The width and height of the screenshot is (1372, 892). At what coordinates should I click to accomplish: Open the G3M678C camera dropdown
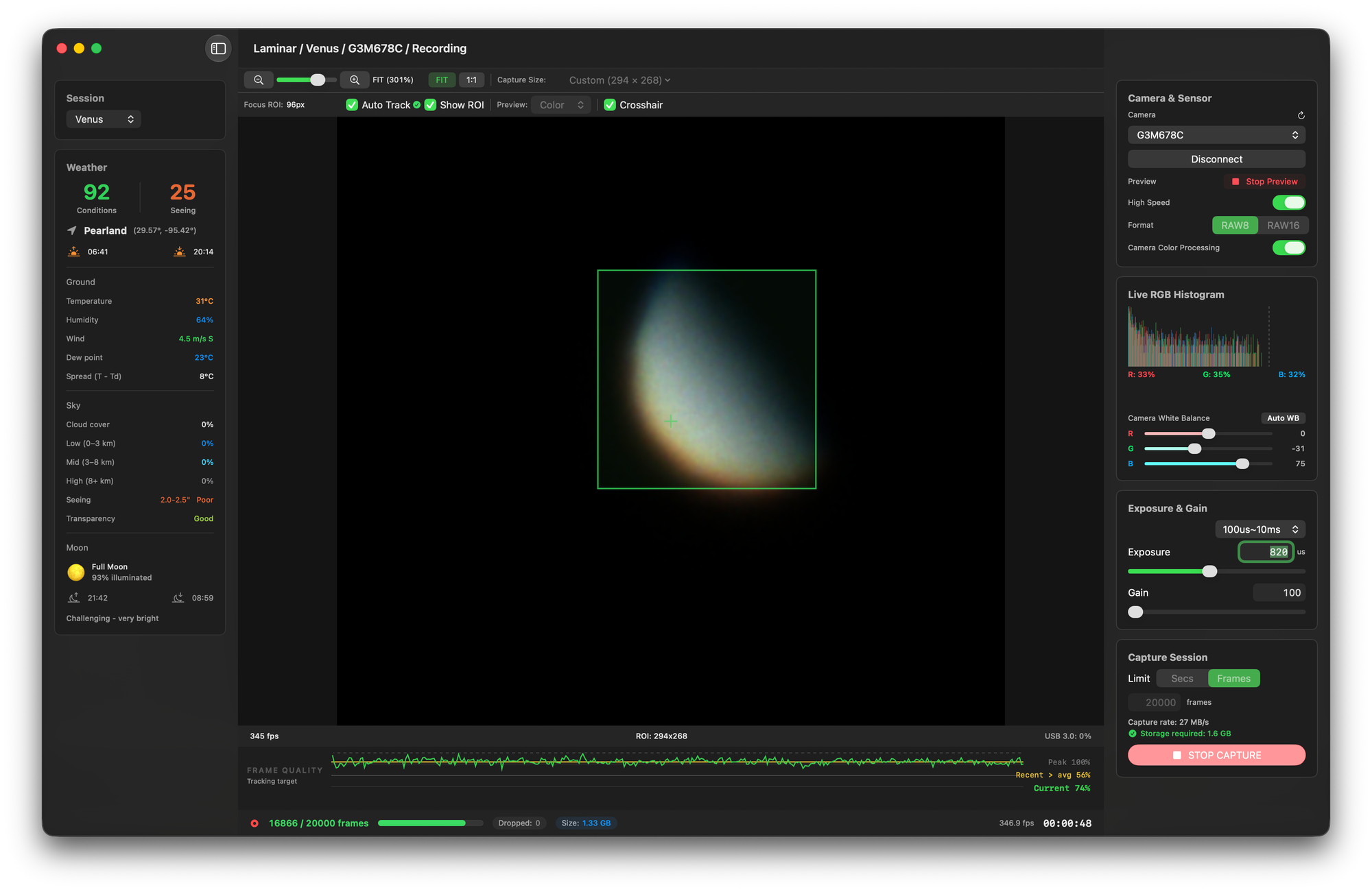[x=1216, y=135]
